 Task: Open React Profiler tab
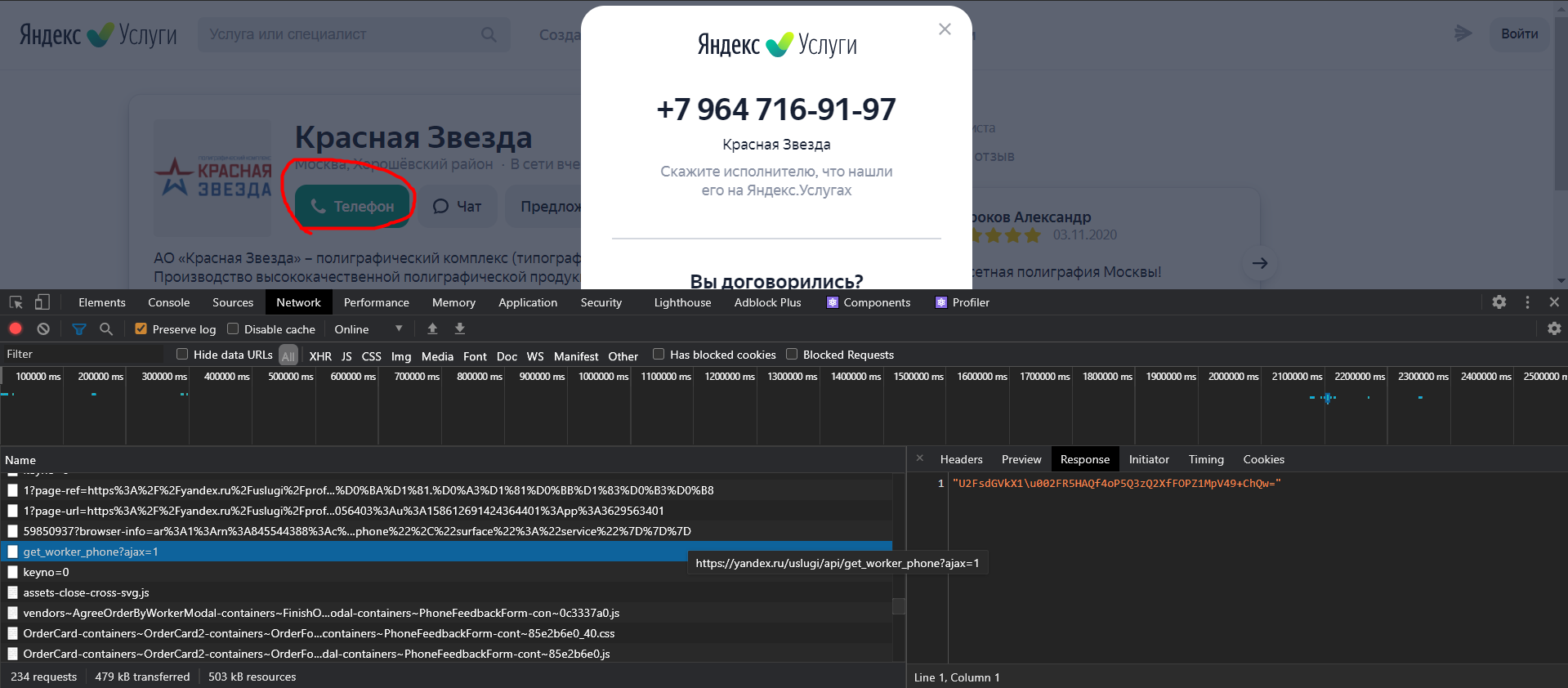963,302
